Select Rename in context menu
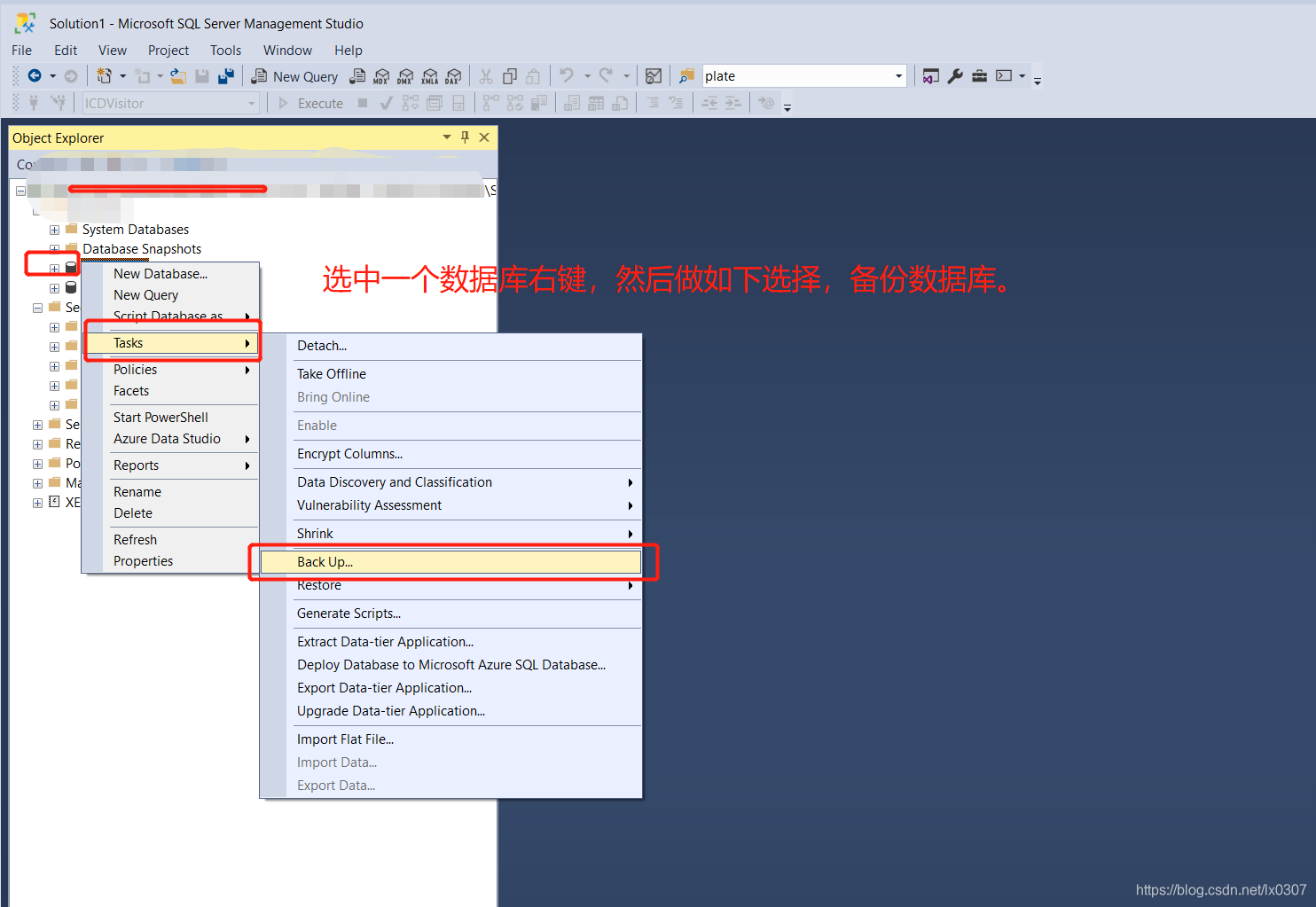 [170, 492]
